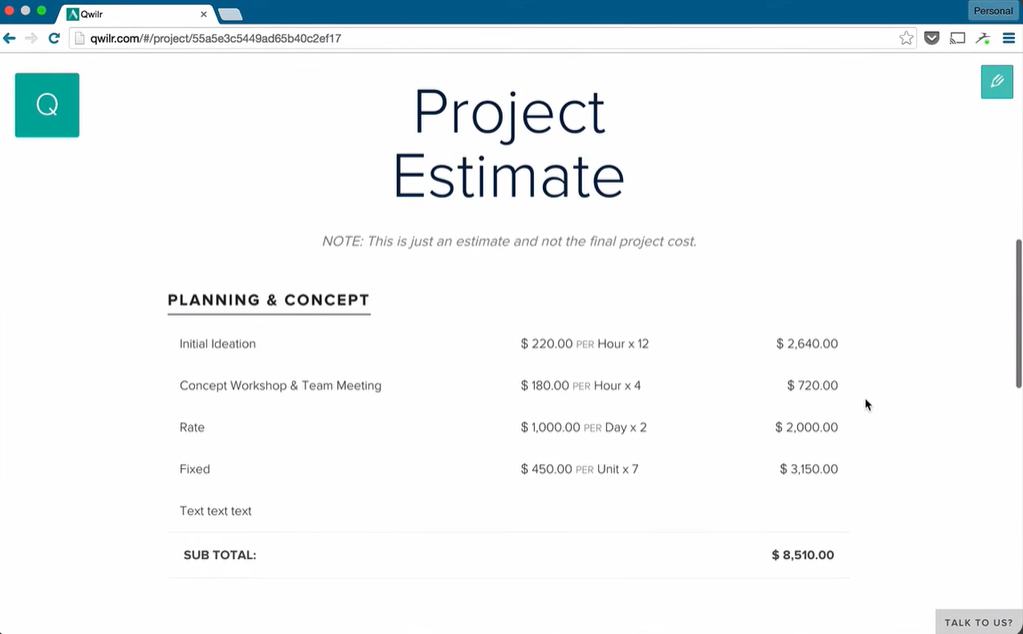1023x634 pixels.
Task: Click the page document icon in address bar
Action: coord(79,37)
